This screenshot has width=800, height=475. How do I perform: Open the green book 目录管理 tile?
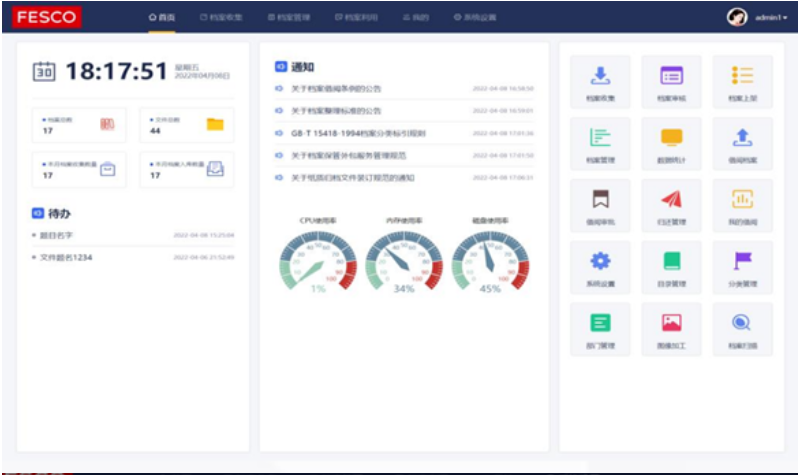click(x=671, y=267)
